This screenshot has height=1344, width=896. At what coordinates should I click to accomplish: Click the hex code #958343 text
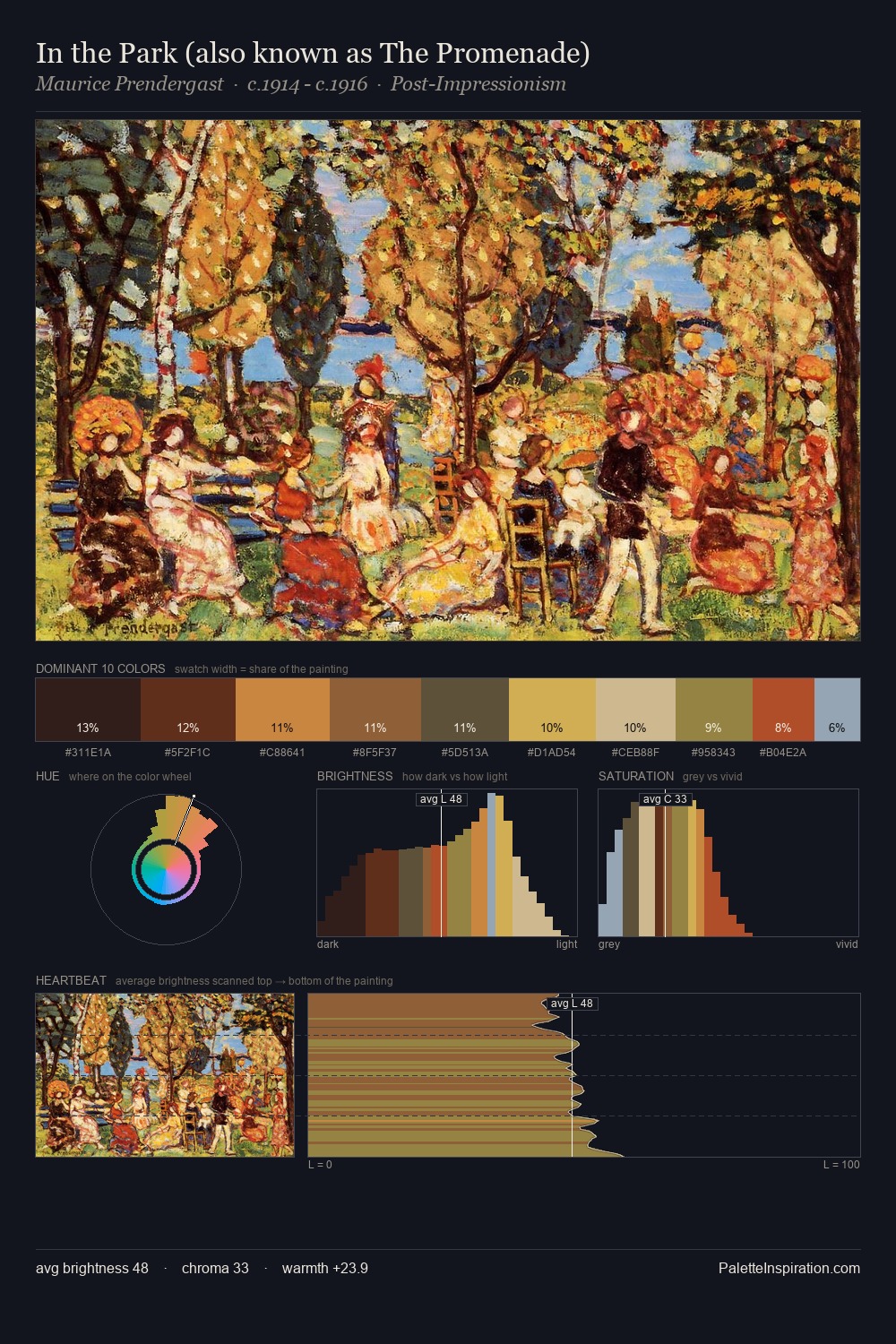point(713,753)
